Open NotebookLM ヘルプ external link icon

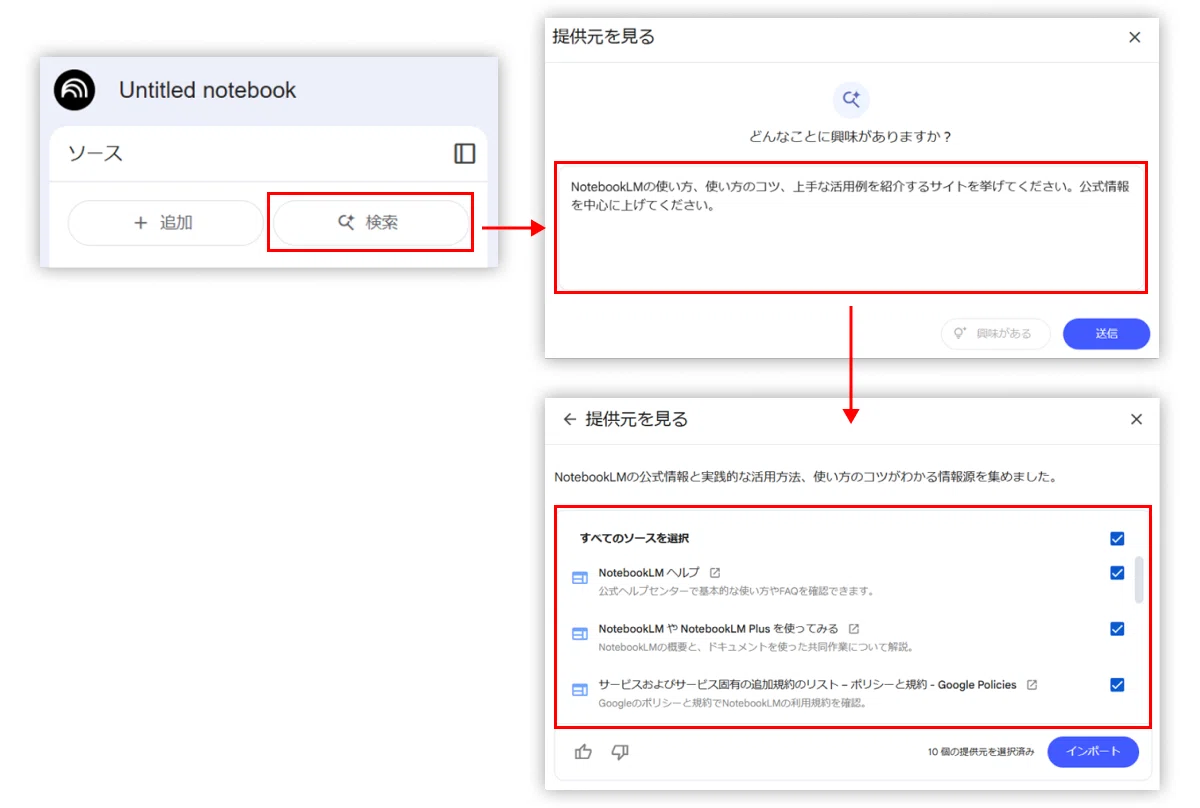(x=714, y=573)
